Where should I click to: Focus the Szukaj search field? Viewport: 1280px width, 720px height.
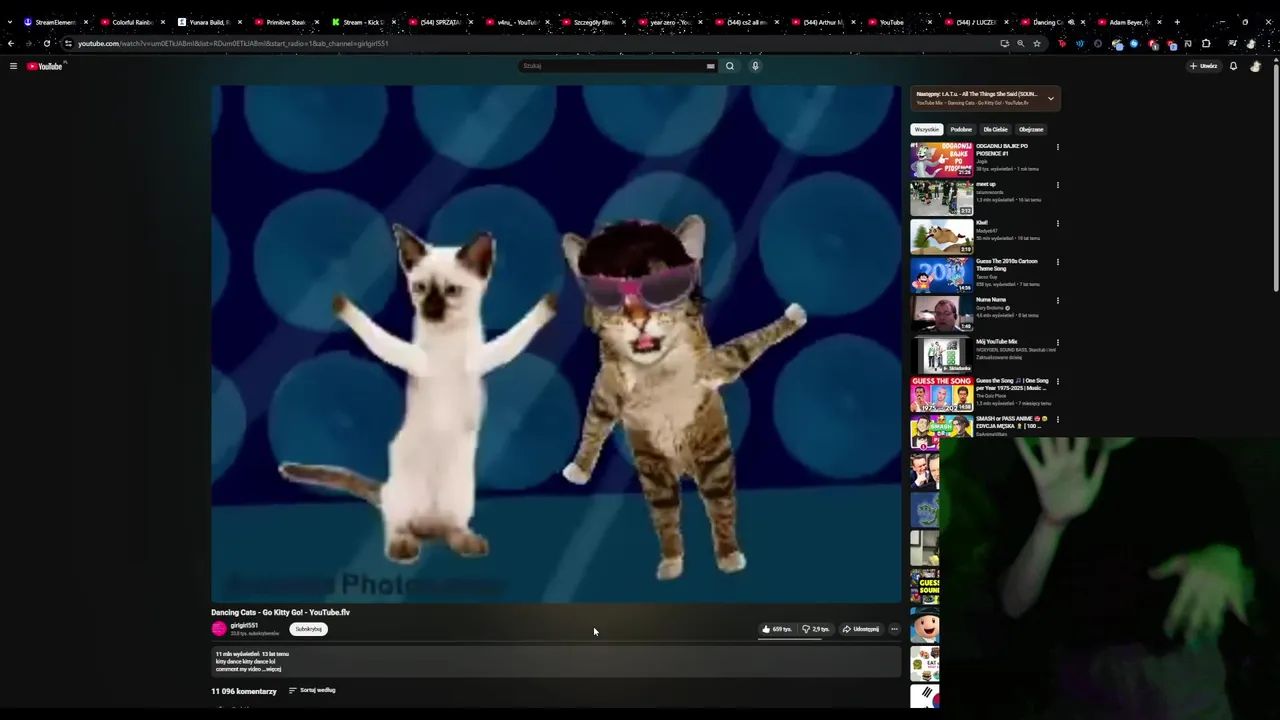(610, 66)
